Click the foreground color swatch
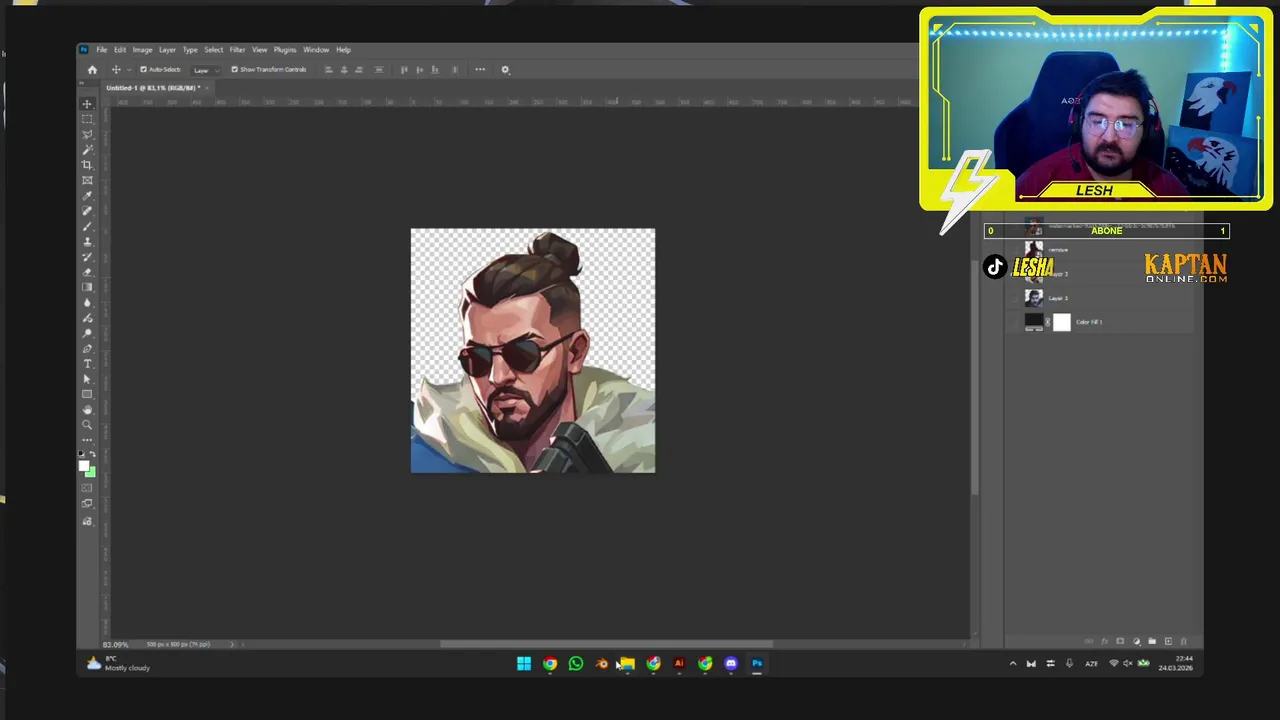 point(84,466)
